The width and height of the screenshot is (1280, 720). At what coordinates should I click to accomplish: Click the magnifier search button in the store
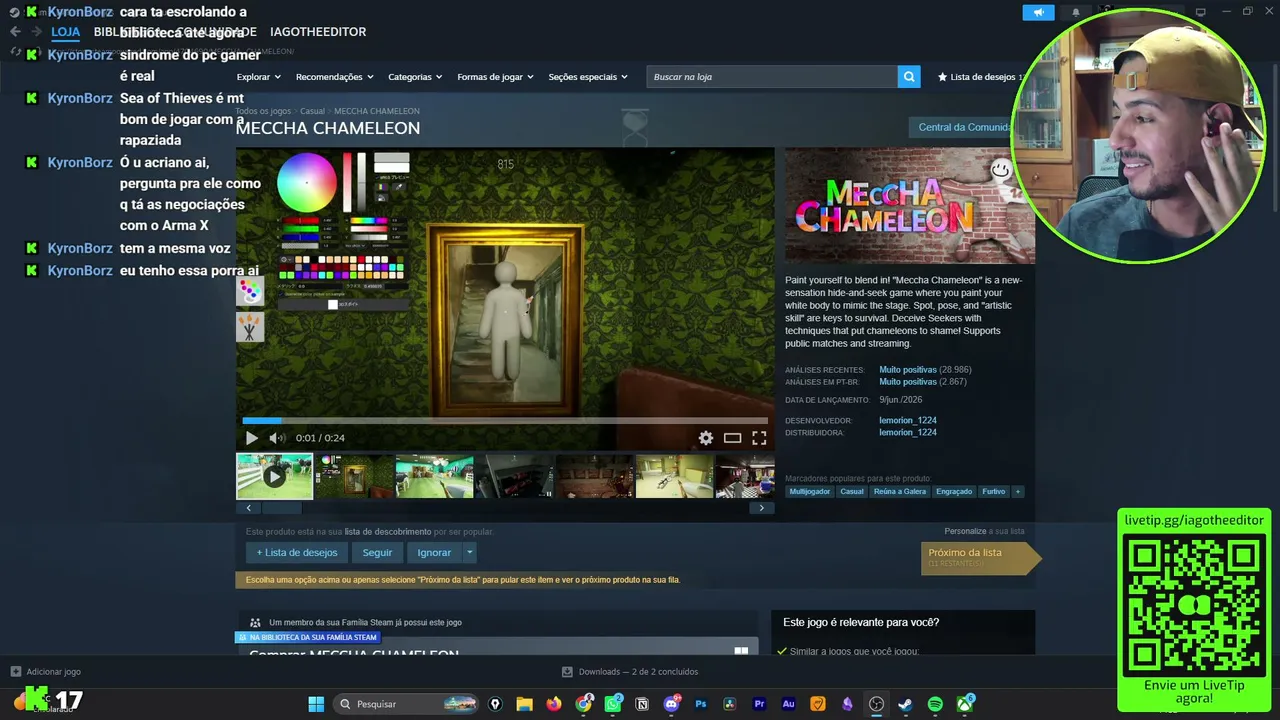pos(909,77)
